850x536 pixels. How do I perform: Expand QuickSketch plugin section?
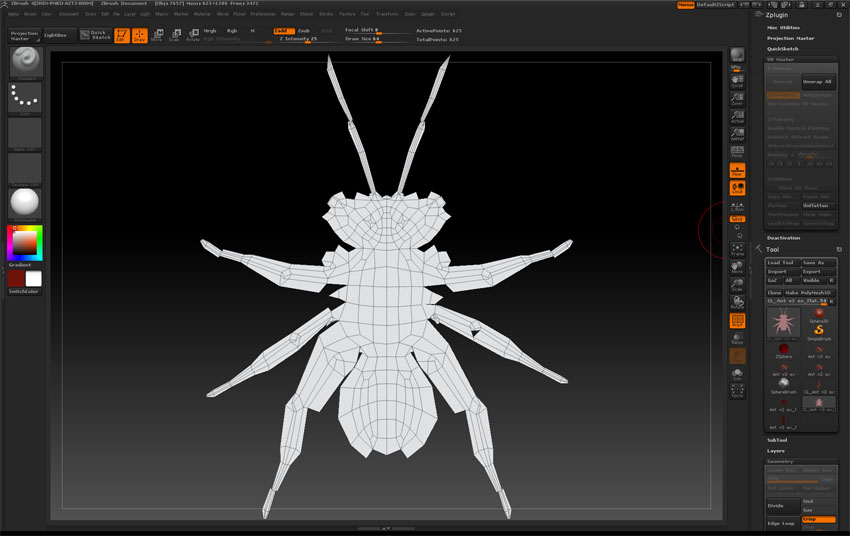782,49
